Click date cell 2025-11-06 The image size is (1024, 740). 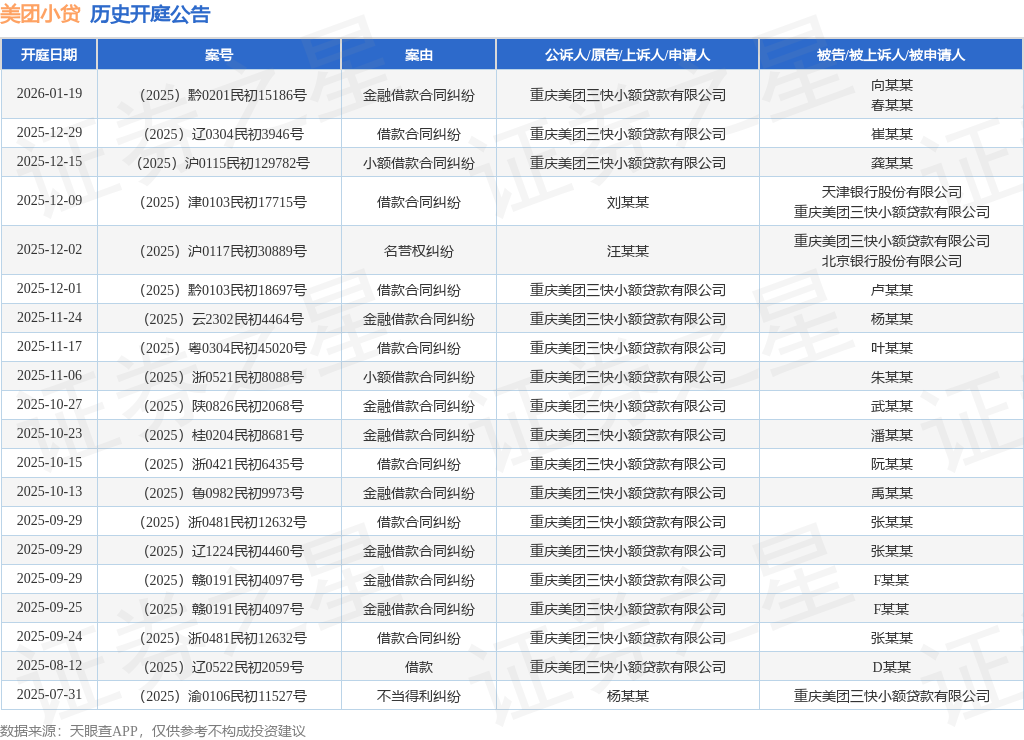tap(50, 376)
